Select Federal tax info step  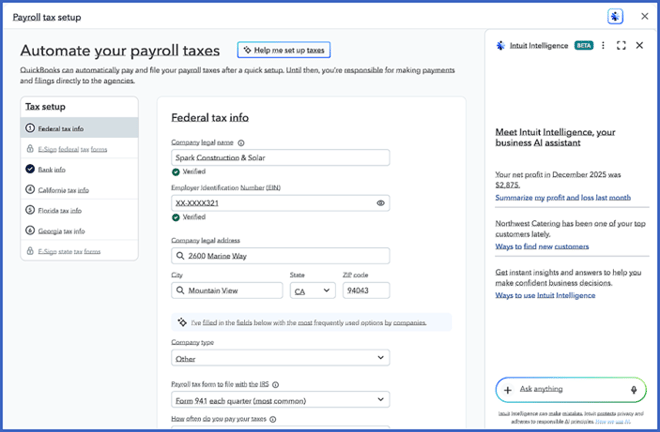click(x=80, y=128)
